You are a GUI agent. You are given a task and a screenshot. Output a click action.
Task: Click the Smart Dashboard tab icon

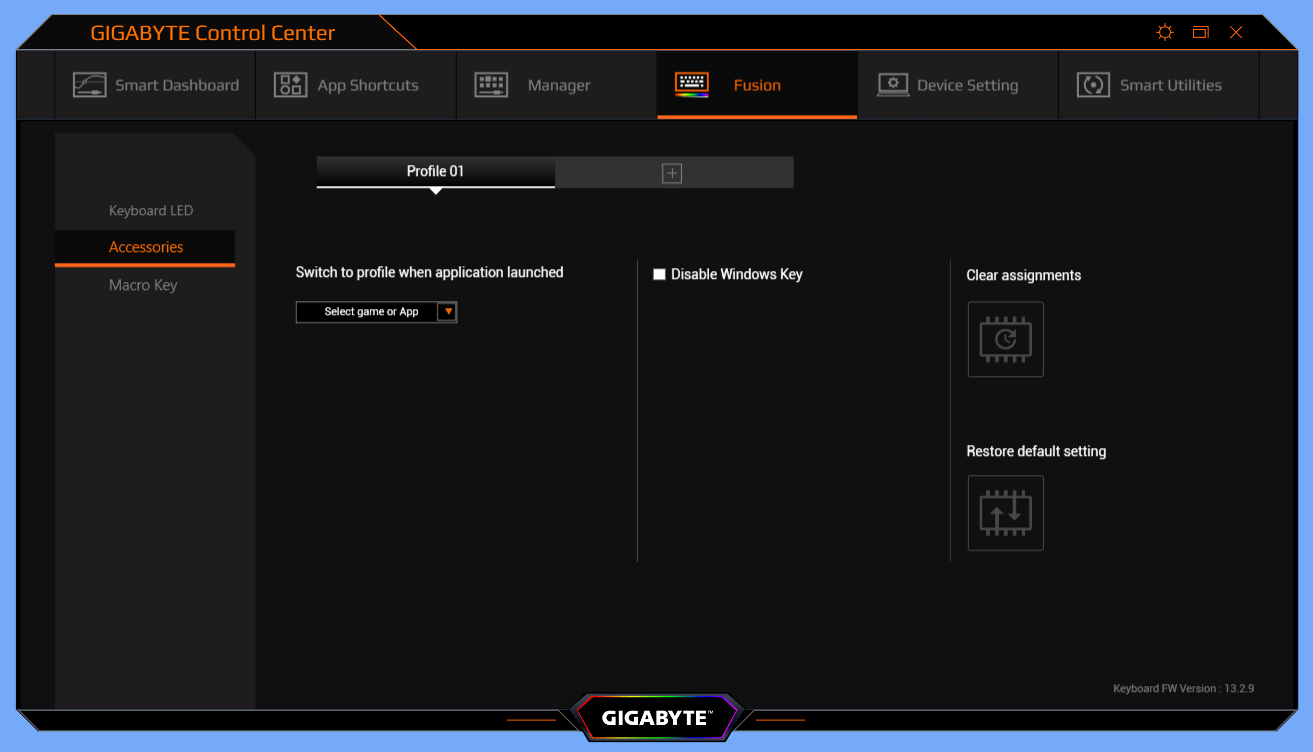coord(90,85)
